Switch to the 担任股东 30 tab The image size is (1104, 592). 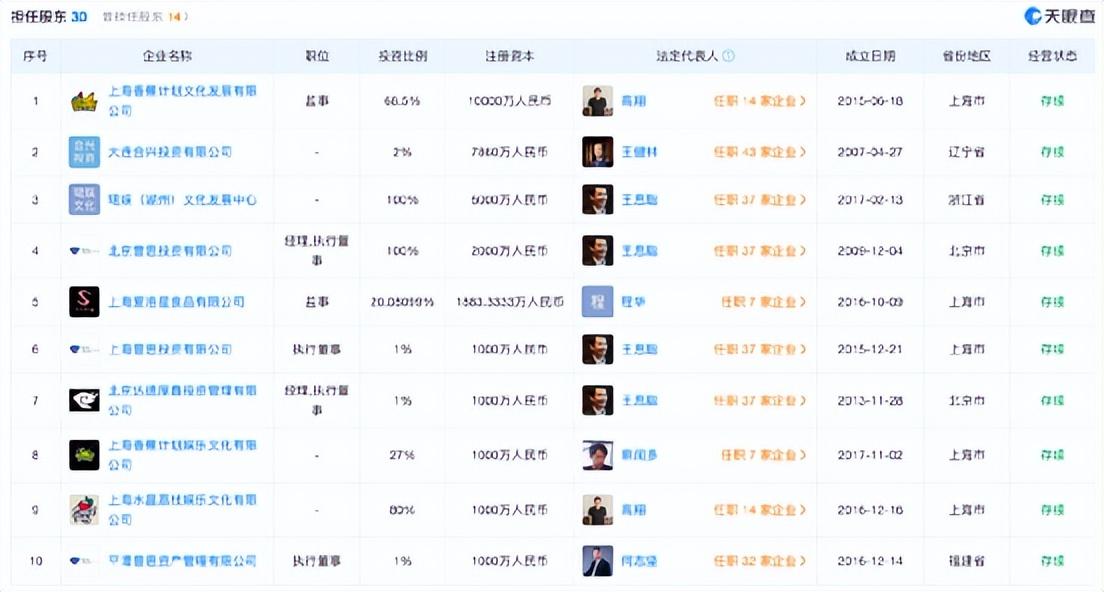click(x=49, y=17)
